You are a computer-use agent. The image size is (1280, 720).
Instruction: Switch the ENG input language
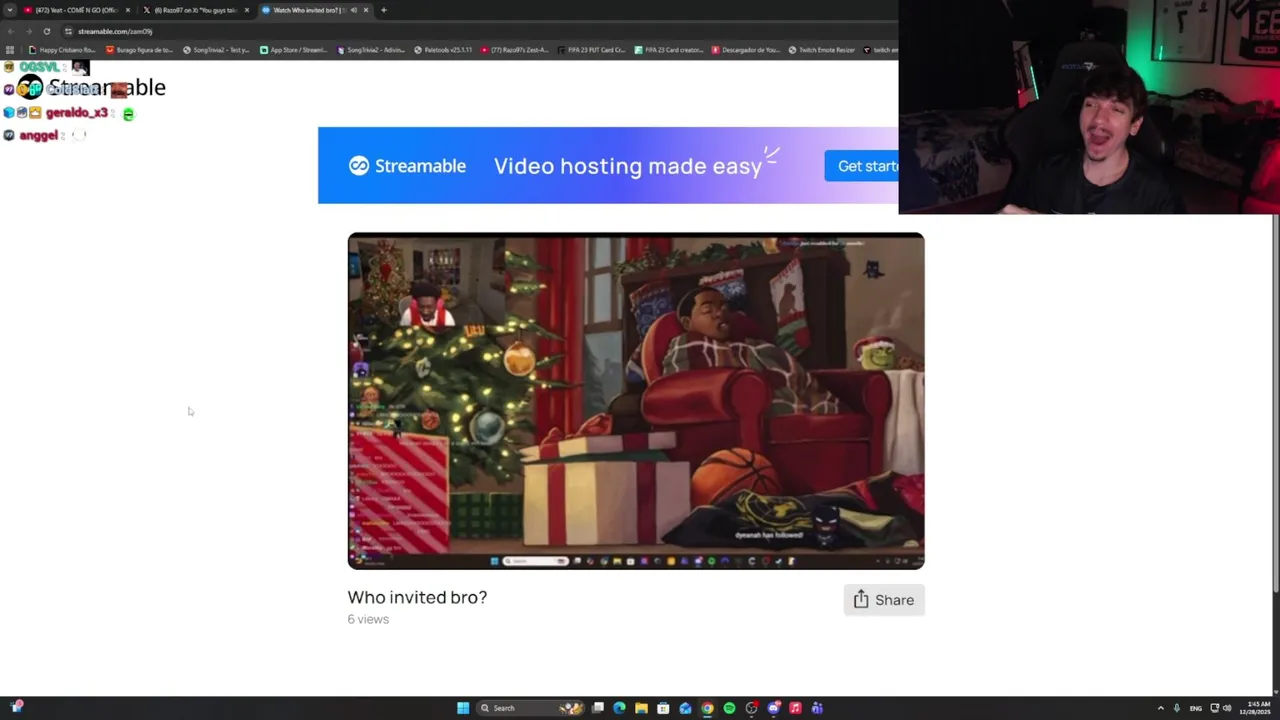(x=1196, y=708)
